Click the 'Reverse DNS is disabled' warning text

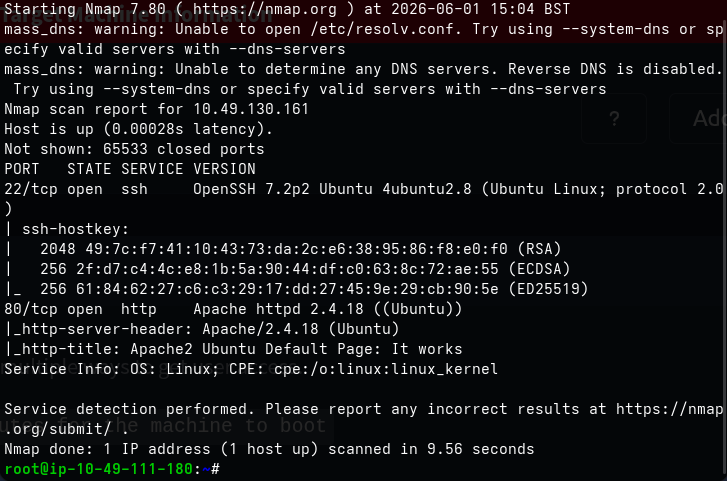click(x=615, y=69)
